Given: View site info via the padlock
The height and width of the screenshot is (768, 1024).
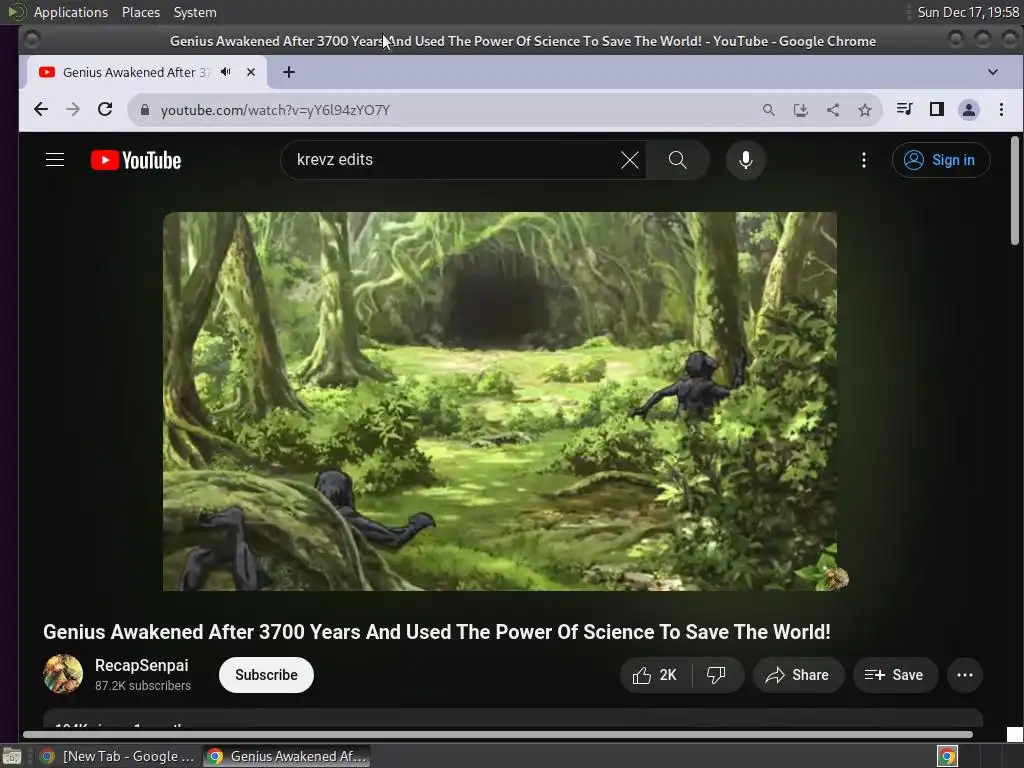Looking at the screenshot, I should pos(145,110).
